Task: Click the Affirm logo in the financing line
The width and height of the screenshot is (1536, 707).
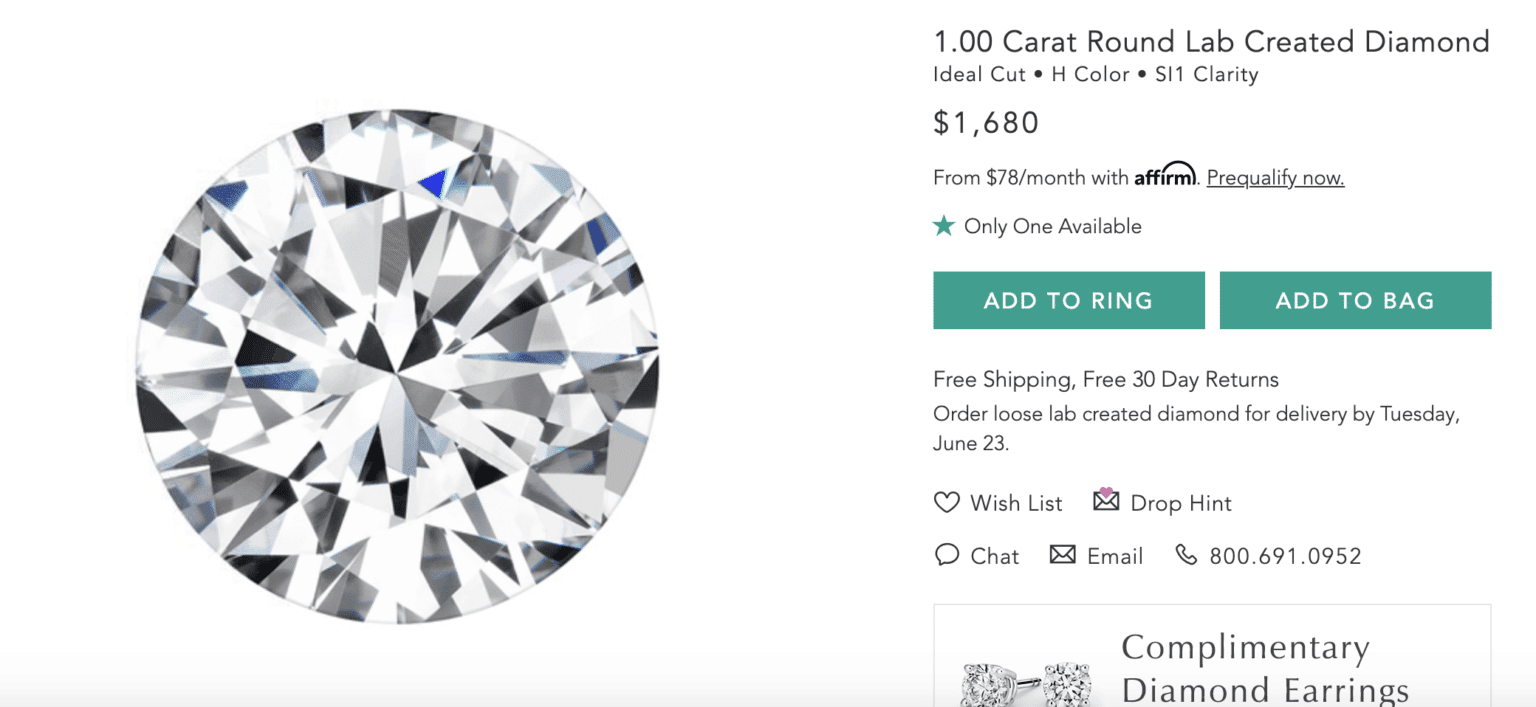Action: (x=1166, y=175)
